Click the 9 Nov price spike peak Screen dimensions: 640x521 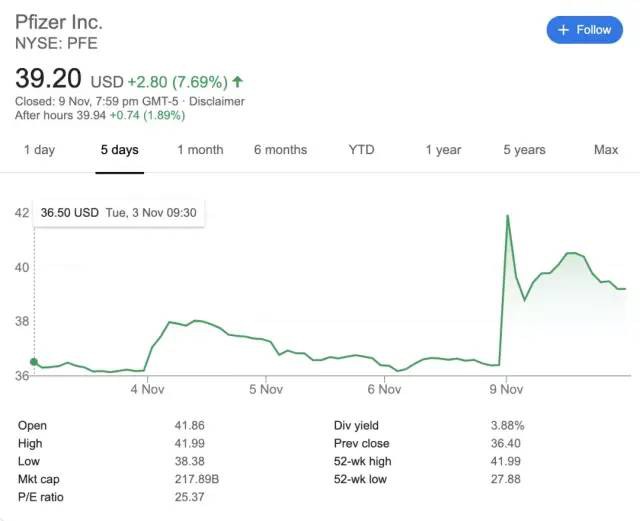(508, 215)
